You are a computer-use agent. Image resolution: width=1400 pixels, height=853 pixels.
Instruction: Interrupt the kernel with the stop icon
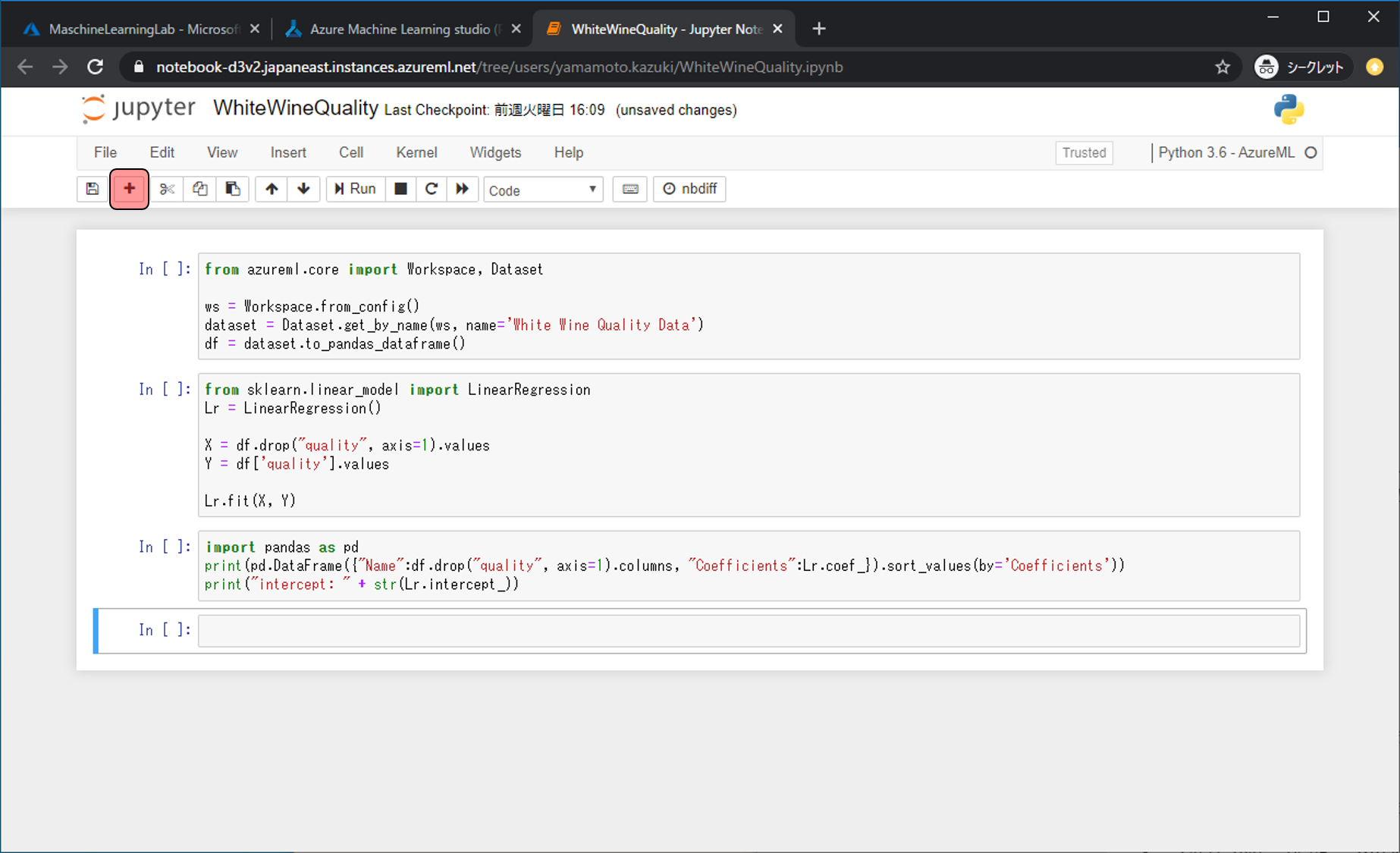click(x=400, y=189)
